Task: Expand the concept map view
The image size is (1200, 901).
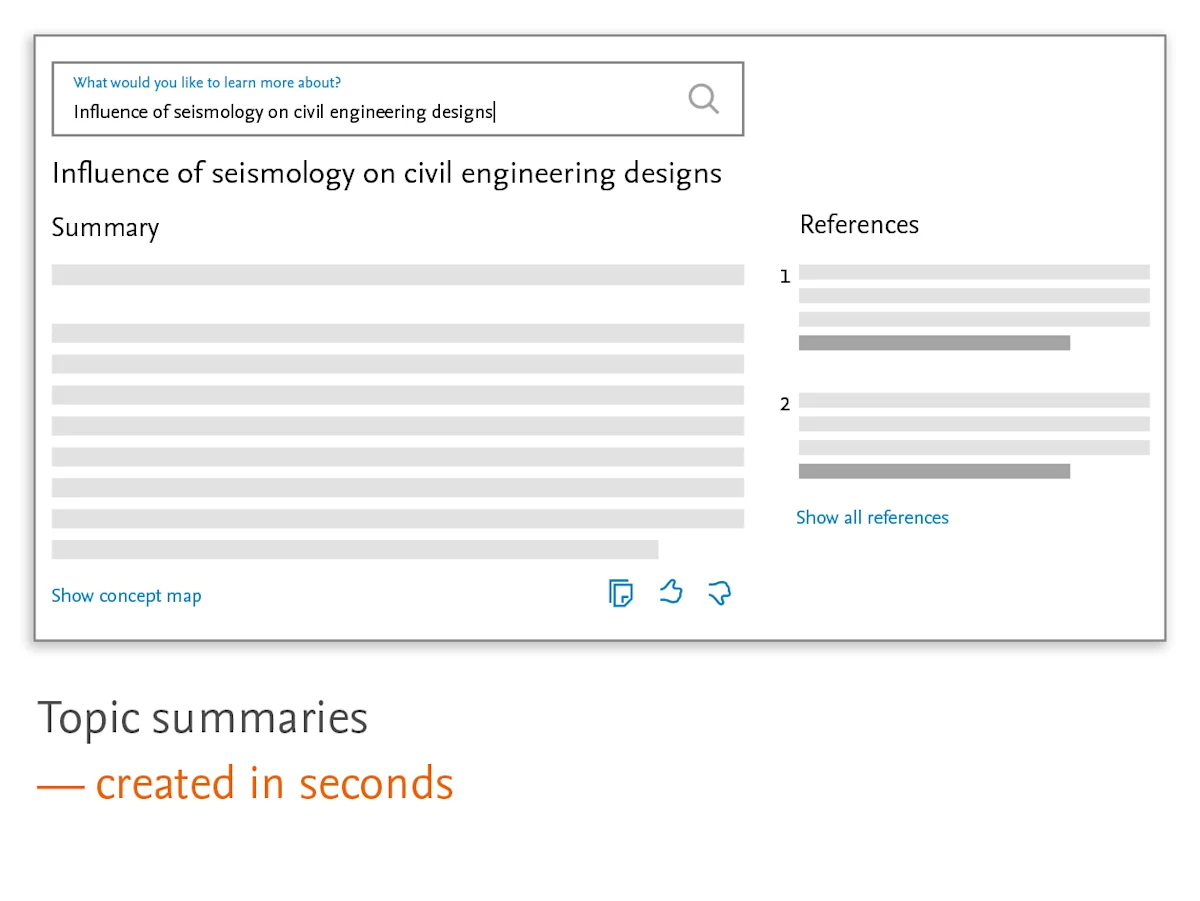Action: coord(126,595)
